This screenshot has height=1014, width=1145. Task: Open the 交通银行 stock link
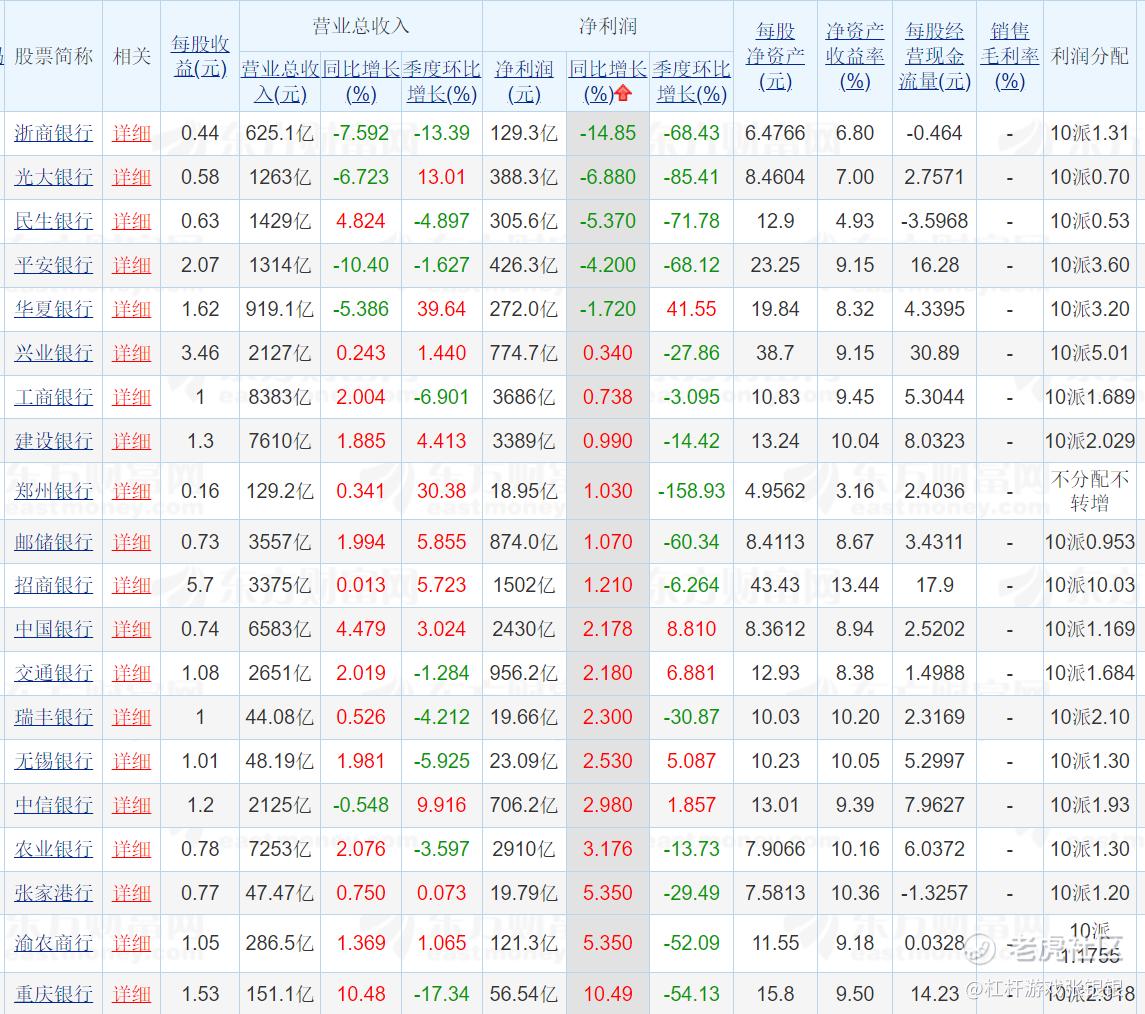[x=53, y=672]
